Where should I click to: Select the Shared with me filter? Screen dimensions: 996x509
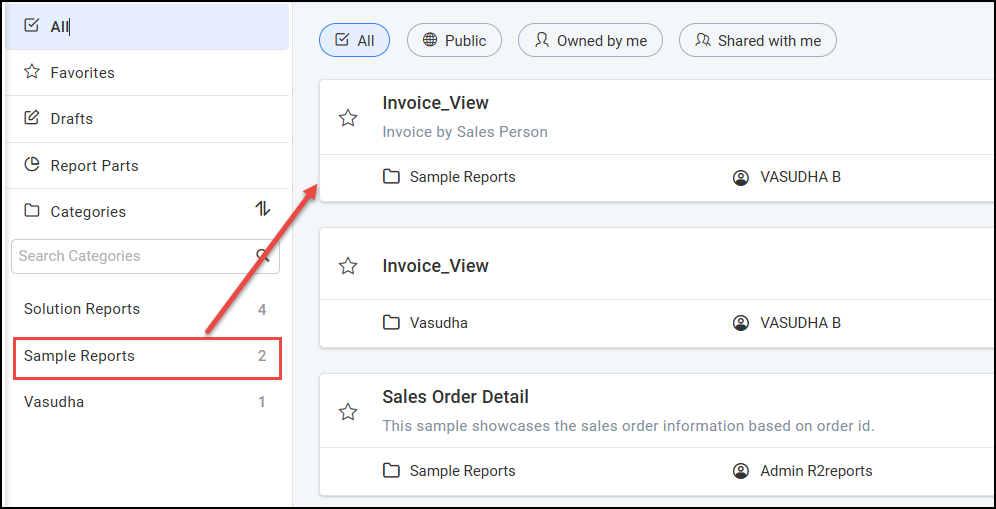pyautogui.click(x=757, y=40)
